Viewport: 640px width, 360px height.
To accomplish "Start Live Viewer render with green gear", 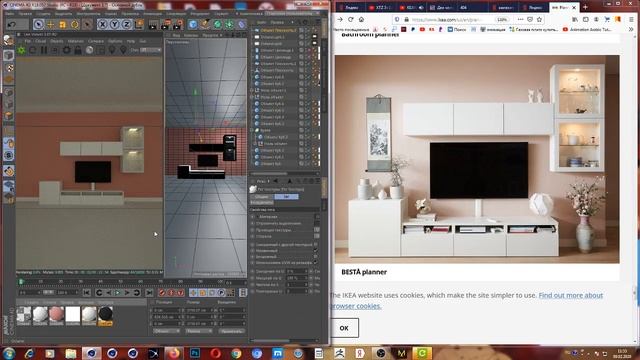I will [x=21, y=50].
